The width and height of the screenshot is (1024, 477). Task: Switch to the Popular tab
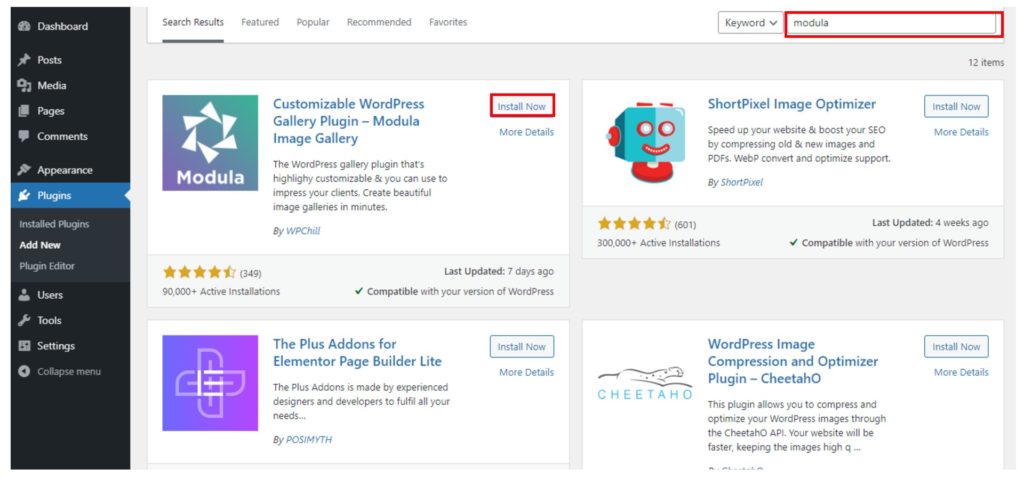(x=313, y=22)
